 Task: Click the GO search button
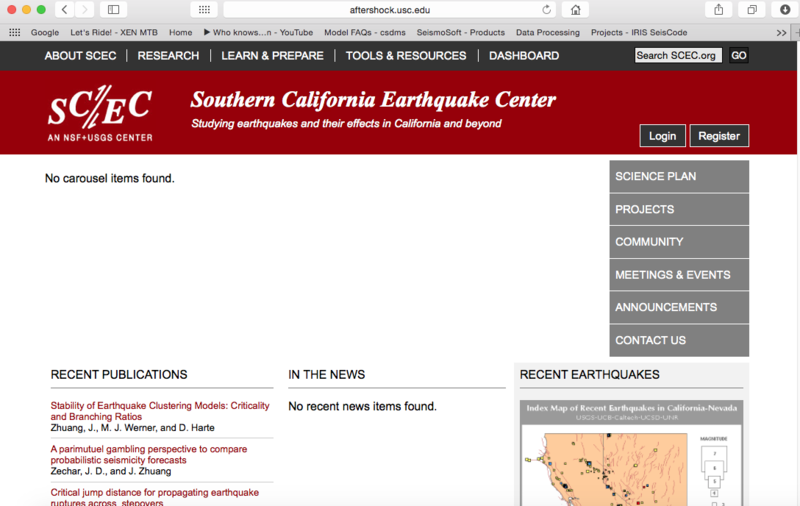(738, 55)
